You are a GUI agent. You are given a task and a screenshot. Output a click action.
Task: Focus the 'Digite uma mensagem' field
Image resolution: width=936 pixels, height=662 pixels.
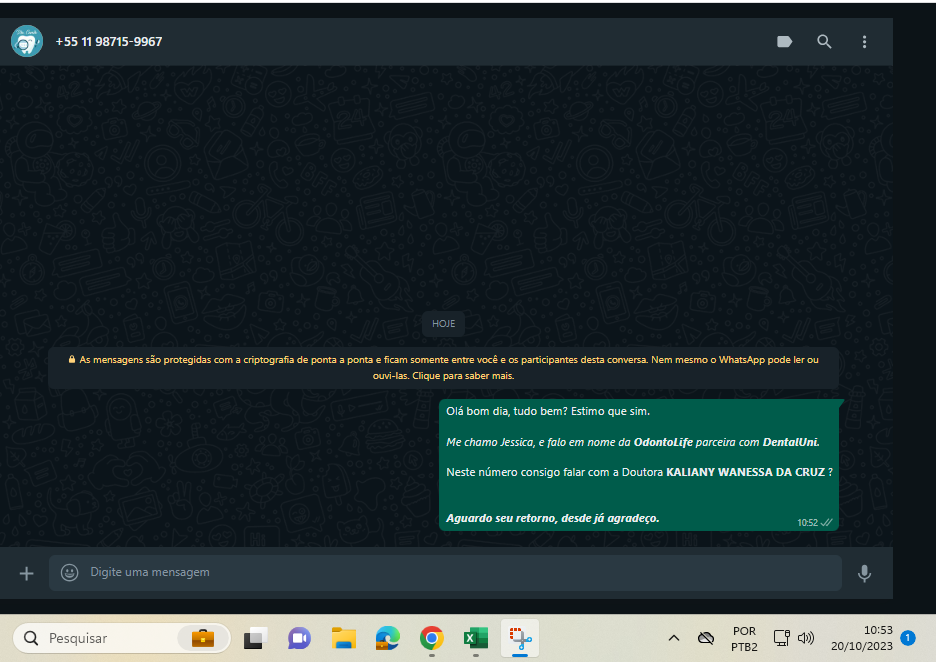pos(445,573)
